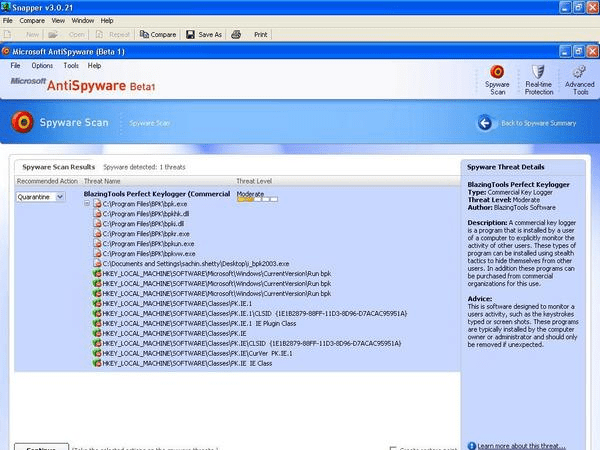This screenshot has height=450, width=600.
Task: Open the Compare menu in Snapper
Action: coord(33,19)
